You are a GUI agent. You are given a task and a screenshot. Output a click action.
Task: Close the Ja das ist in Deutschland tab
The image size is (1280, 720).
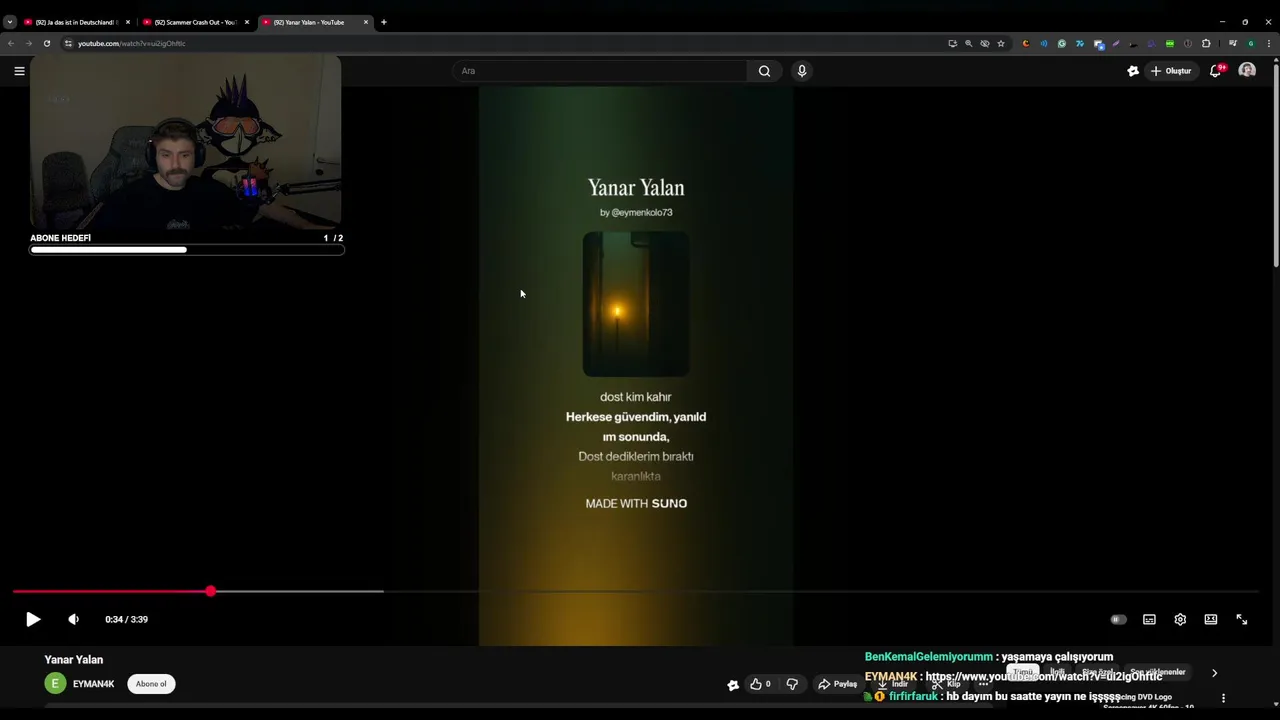click(x=127, y=22)
